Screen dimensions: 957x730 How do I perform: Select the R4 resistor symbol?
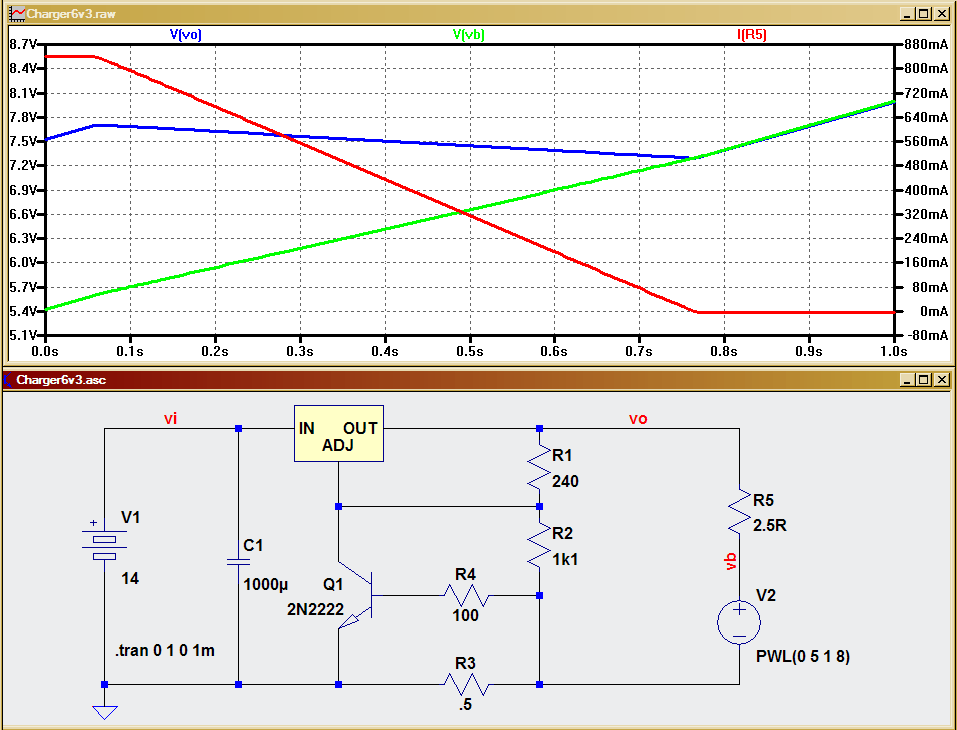[466, 595]
